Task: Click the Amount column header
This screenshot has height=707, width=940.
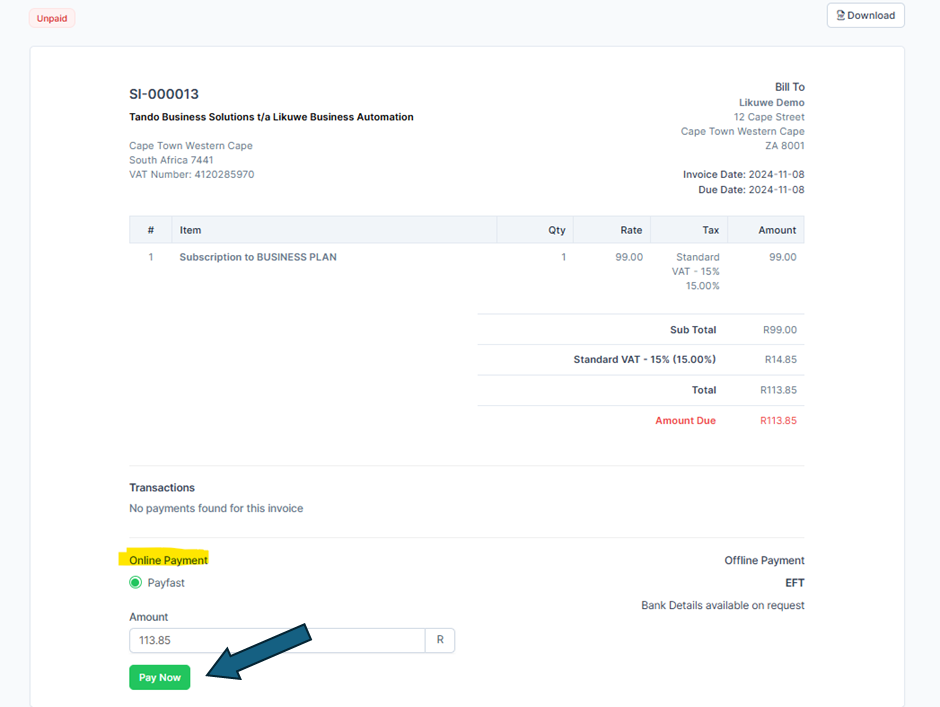Action: [x=777, y=230]
